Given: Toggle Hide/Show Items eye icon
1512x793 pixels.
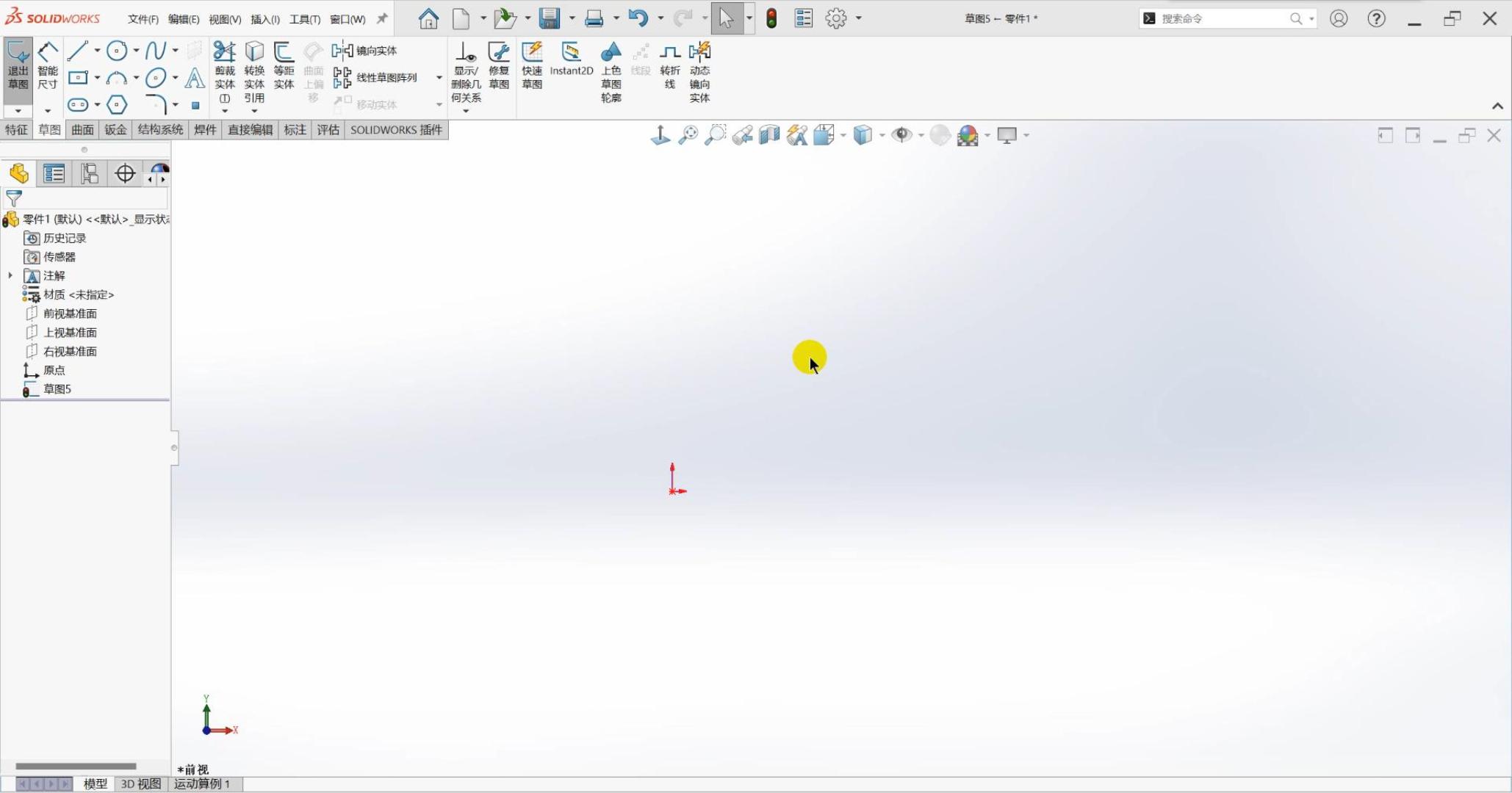Looking at the screenshot, I should coord(901,135).
